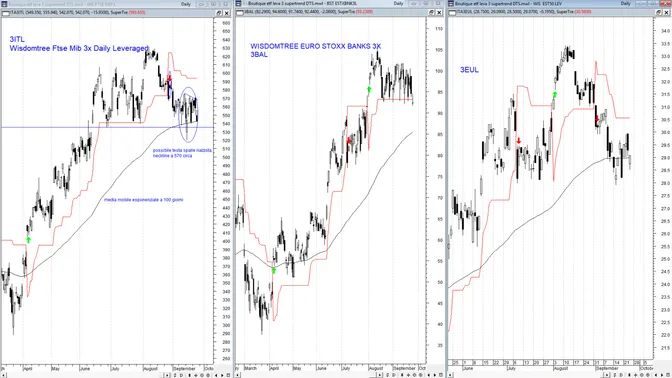
Task: Select the 'Wisdomtree Ftse Mib 3x Daily Leveraged' label
Action: coord(79,48)
